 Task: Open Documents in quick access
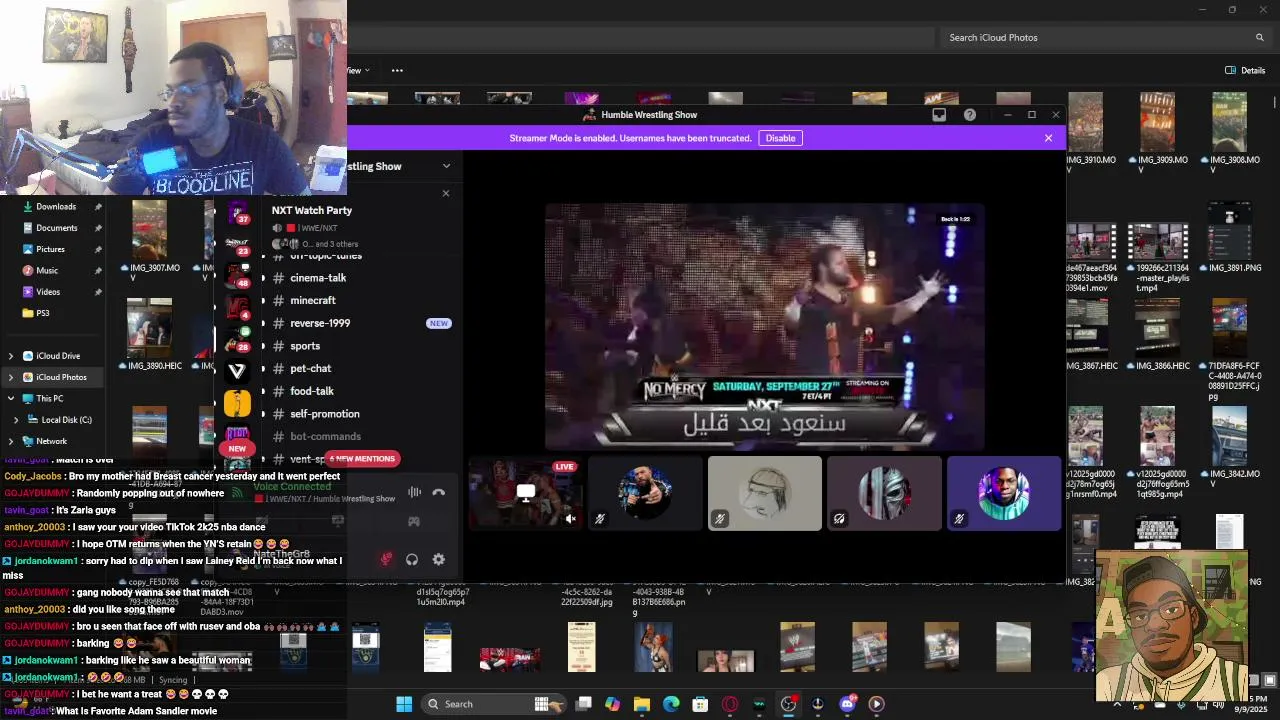click(x=56, y=228)
